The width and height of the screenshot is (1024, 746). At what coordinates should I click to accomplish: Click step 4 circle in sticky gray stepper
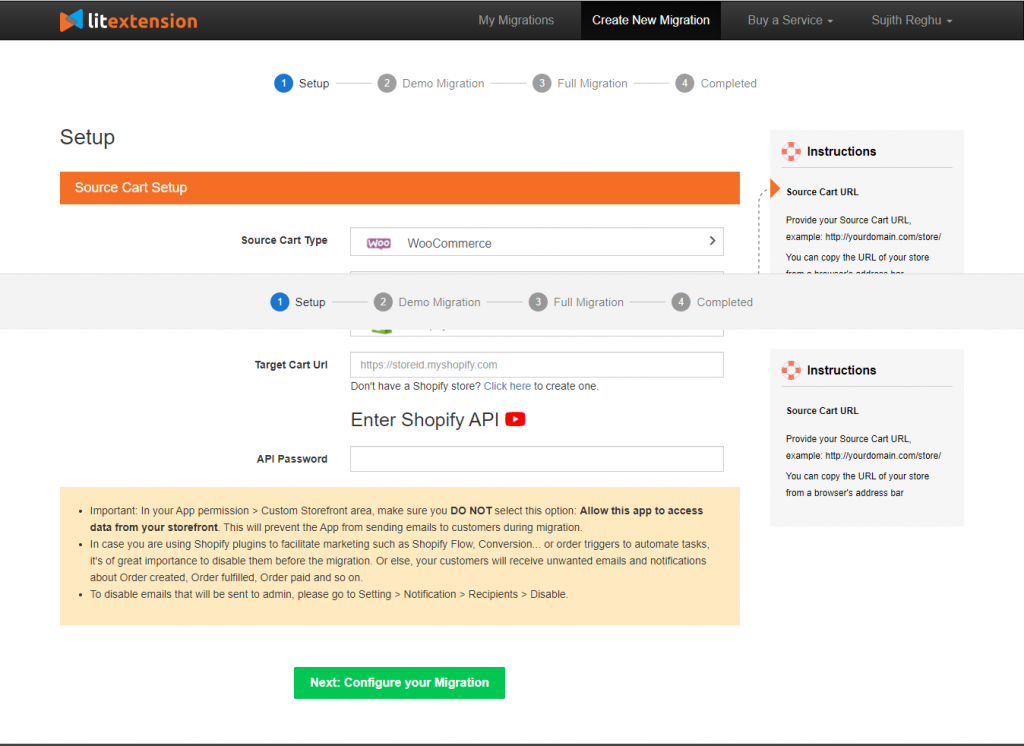point(680,302)
